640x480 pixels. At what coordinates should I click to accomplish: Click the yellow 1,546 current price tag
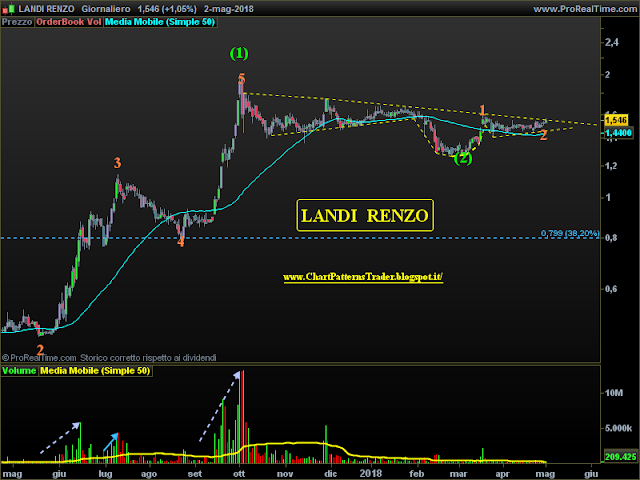616,120
